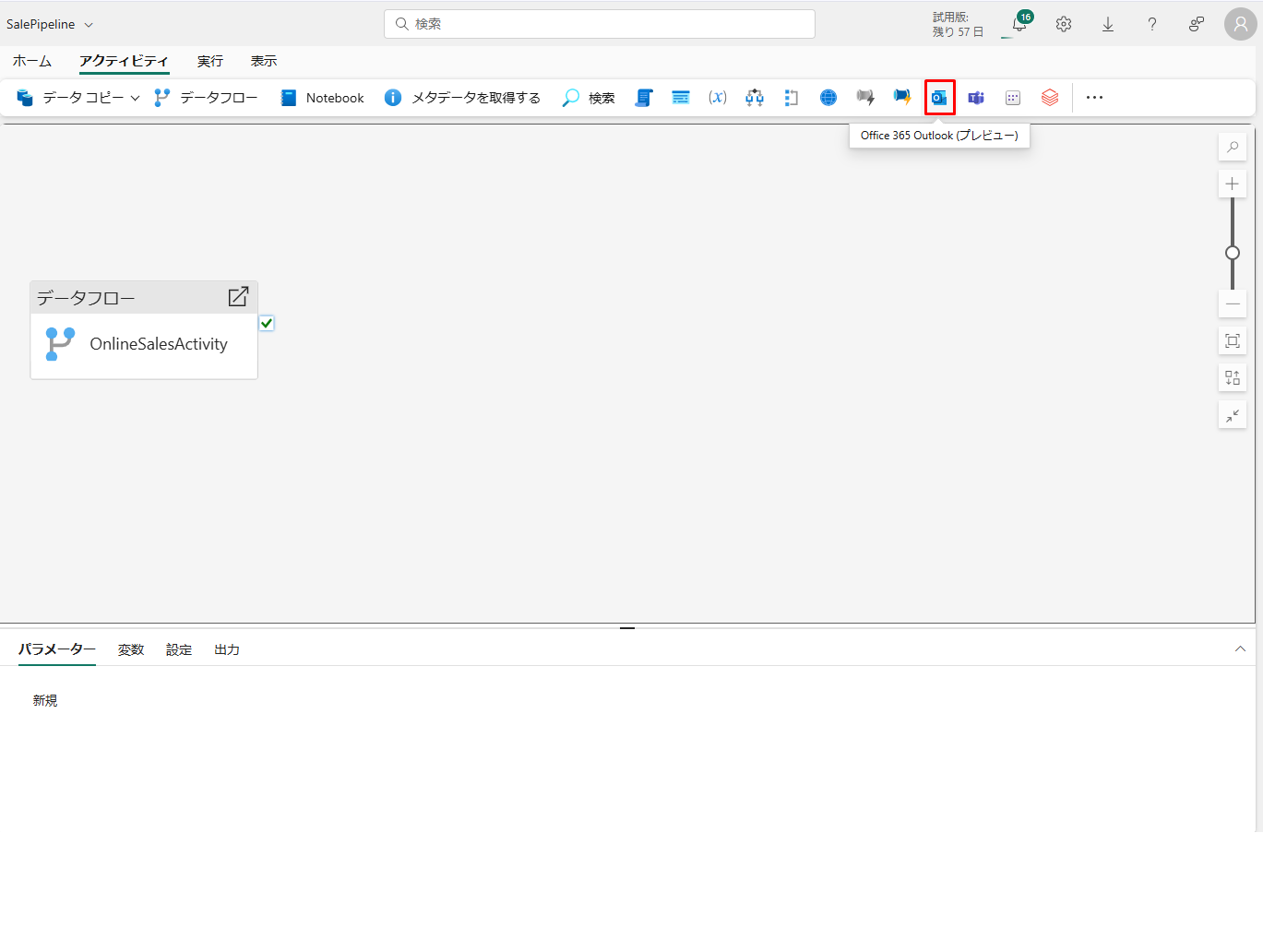Screen dimensions: 1263x952
Task: Click the データフロー node header
Action: point(144,298)
